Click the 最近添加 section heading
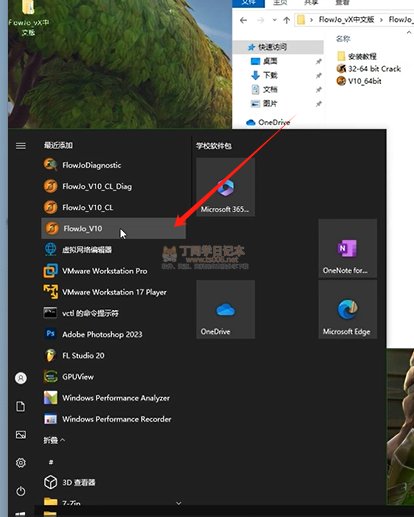 (x=58, y=145)
